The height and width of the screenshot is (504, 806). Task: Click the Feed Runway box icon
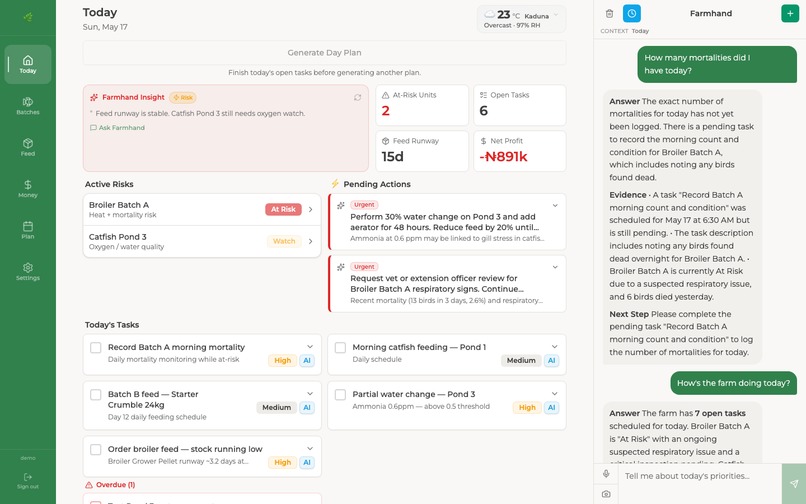(386, 141)
